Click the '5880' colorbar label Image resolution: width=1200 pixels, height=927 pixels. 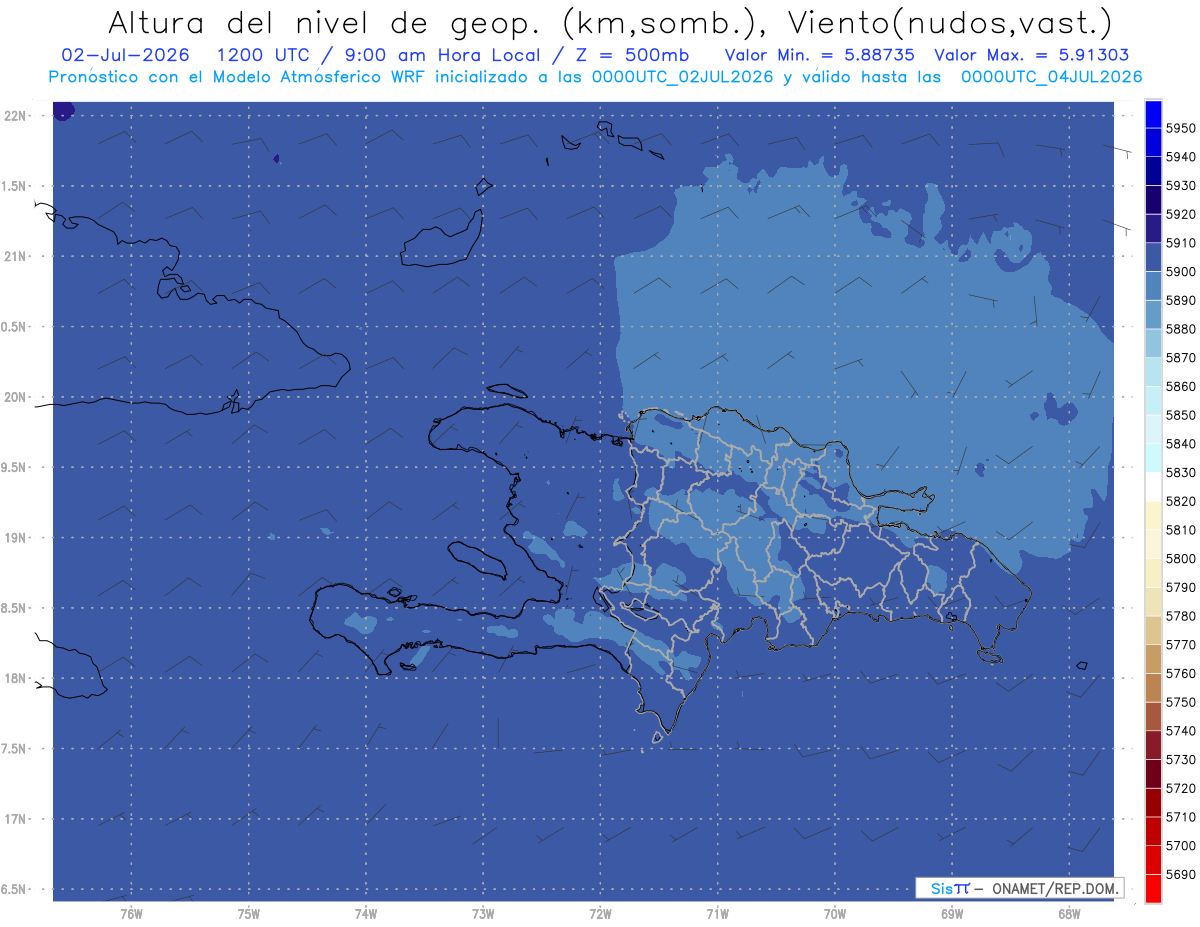pyautogui.click(x=1180, y=329)
